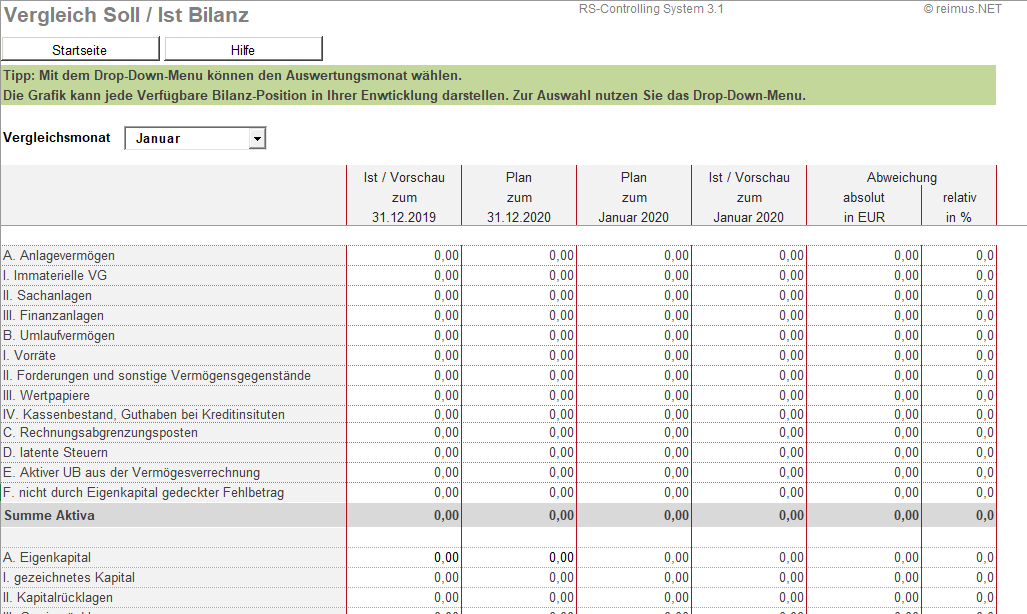1027x614 pixels.
Task: Click the 'Vergleich Soll / Ist Bilanz' title
Action: (x=126, y=16)
